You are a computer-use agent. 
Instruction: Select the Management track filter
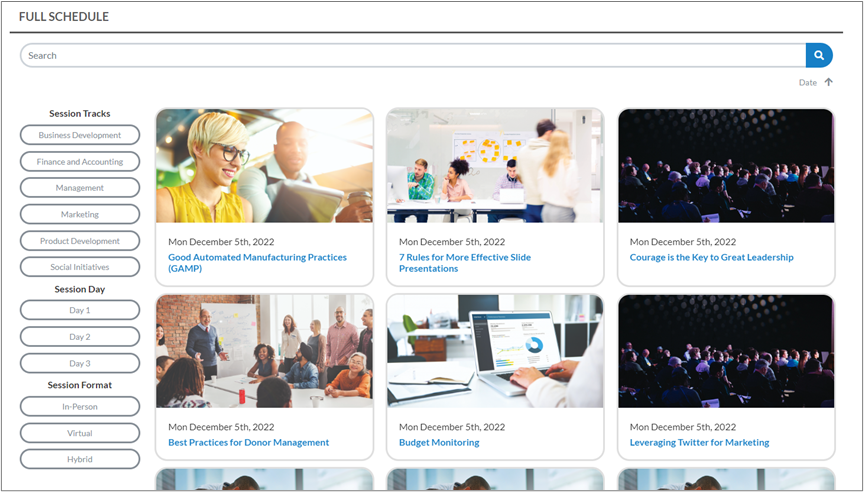80,188
